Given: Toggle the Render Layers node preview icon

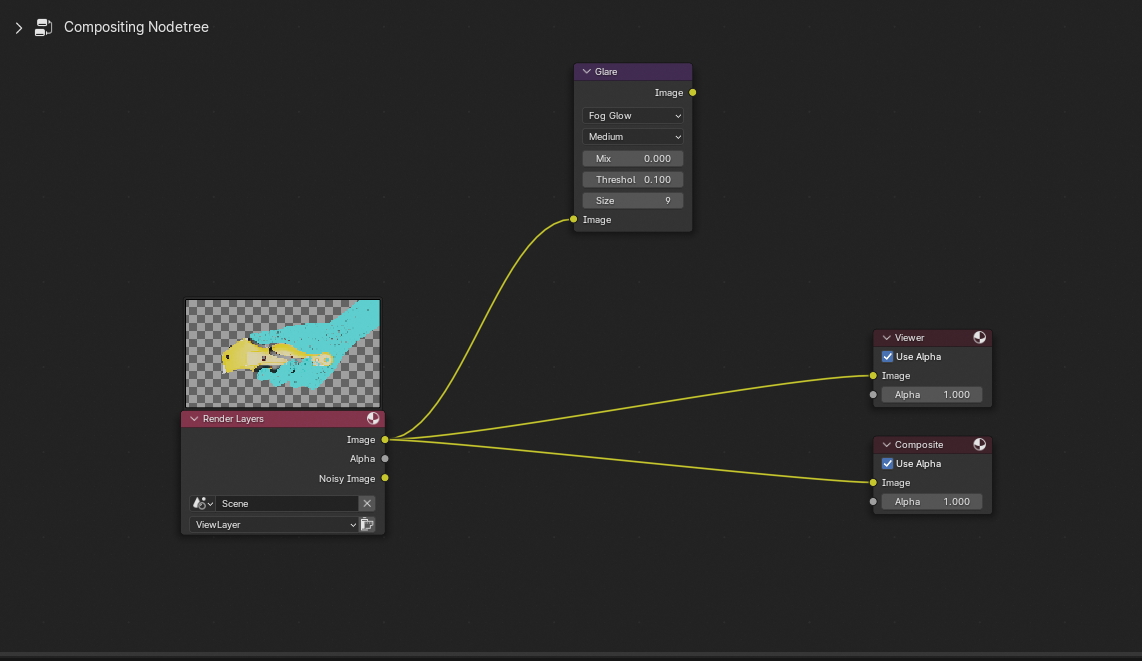Looking at the screenshot, I should (373, 419).
